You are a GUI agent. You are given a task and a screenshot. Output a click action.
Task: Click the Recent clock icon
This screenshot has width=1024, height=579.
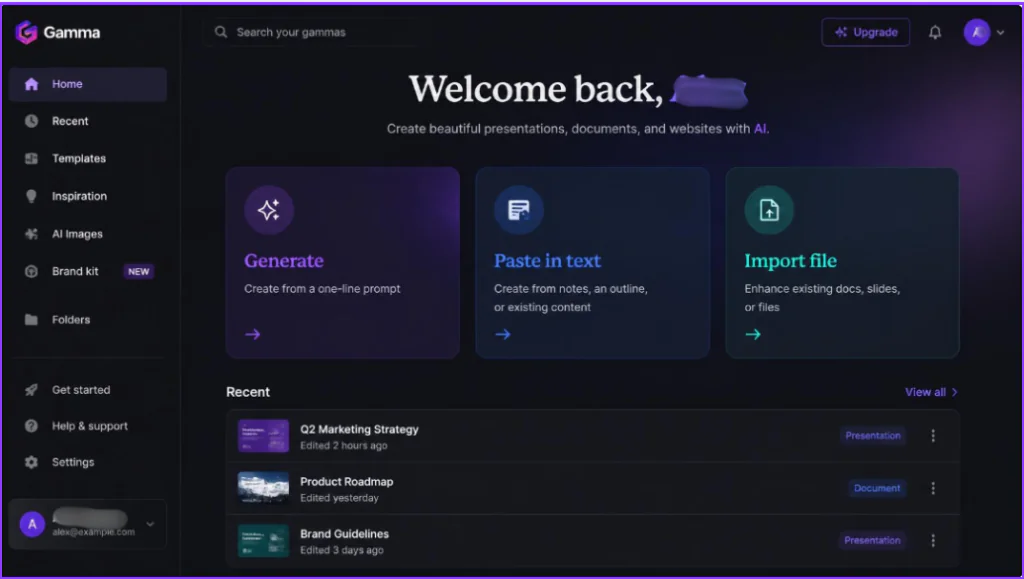(x=31, y=121)
